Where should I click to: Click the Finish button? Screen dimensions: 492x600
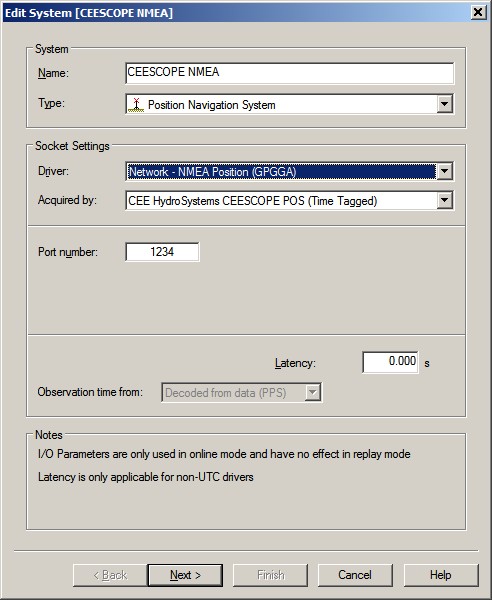pos(270,575)
